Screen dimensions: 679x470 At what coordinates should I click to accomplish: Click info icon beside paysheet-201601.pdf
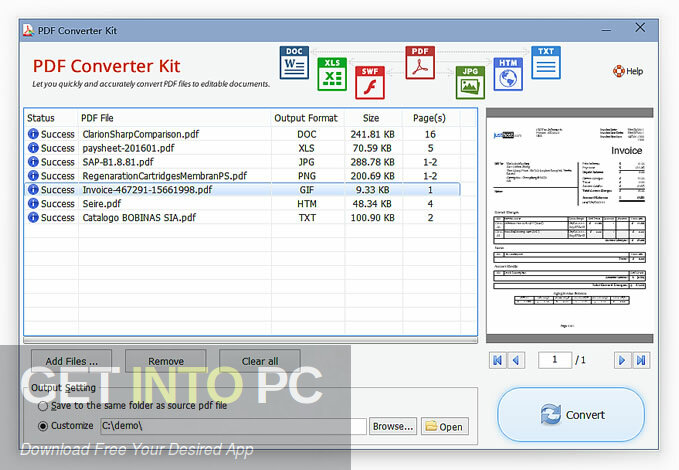[33, 148]
